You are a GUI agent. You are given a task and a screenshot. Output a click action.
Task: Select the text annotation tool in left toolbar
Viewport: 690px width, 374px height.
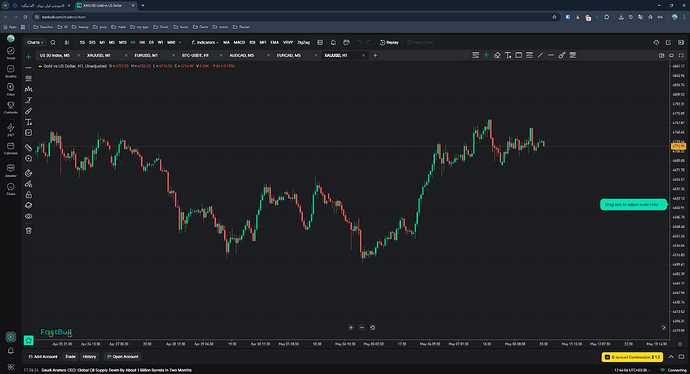coord(29,122)
